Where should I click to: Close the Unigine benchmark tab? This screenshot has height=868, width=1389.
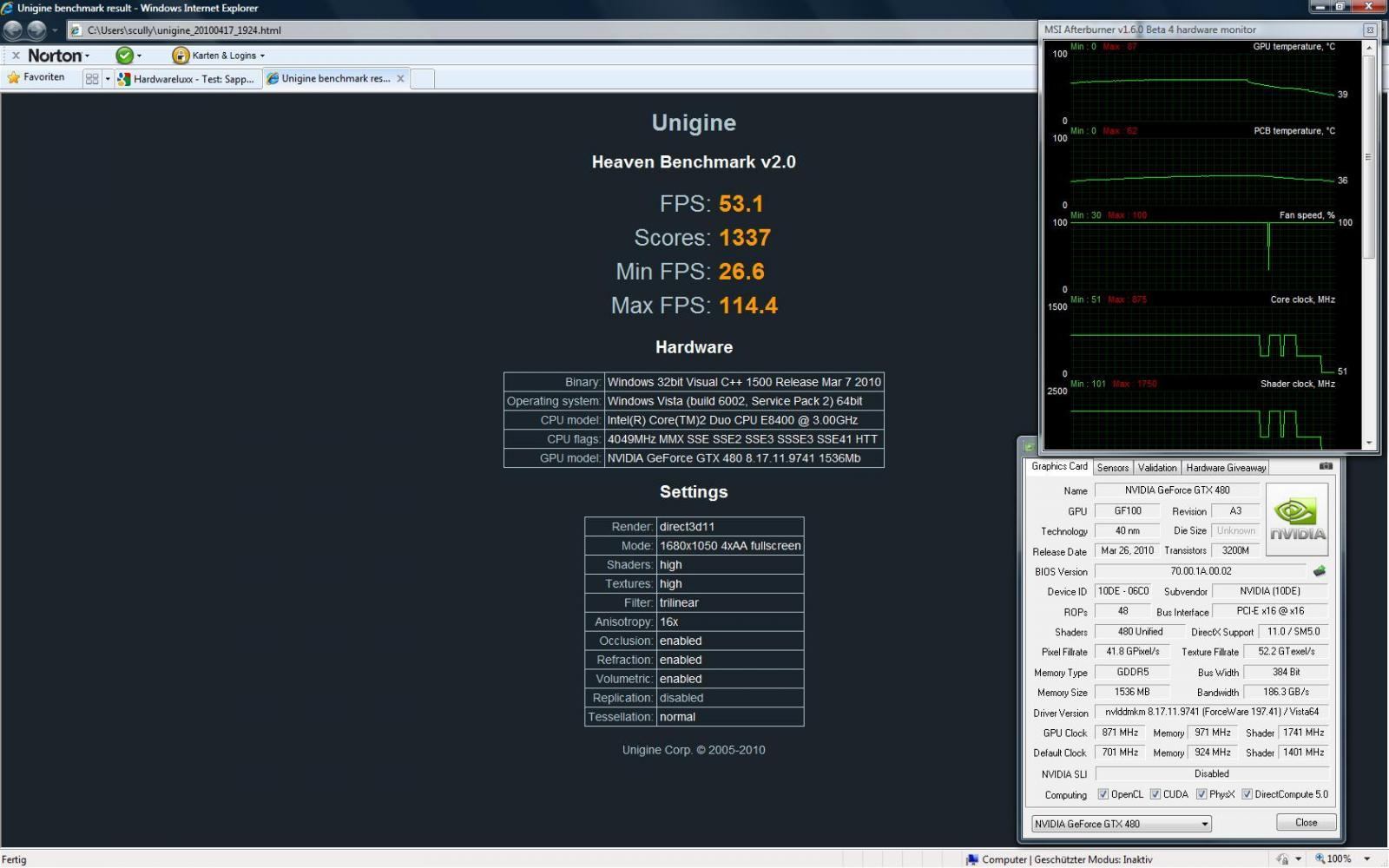[400, 78]
